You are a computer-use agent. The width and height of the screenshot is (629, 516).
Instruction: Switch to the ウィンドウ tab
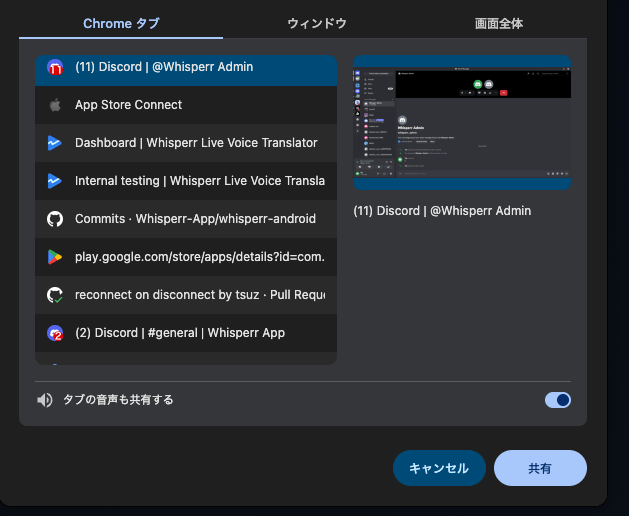click(x=317, y=23)
